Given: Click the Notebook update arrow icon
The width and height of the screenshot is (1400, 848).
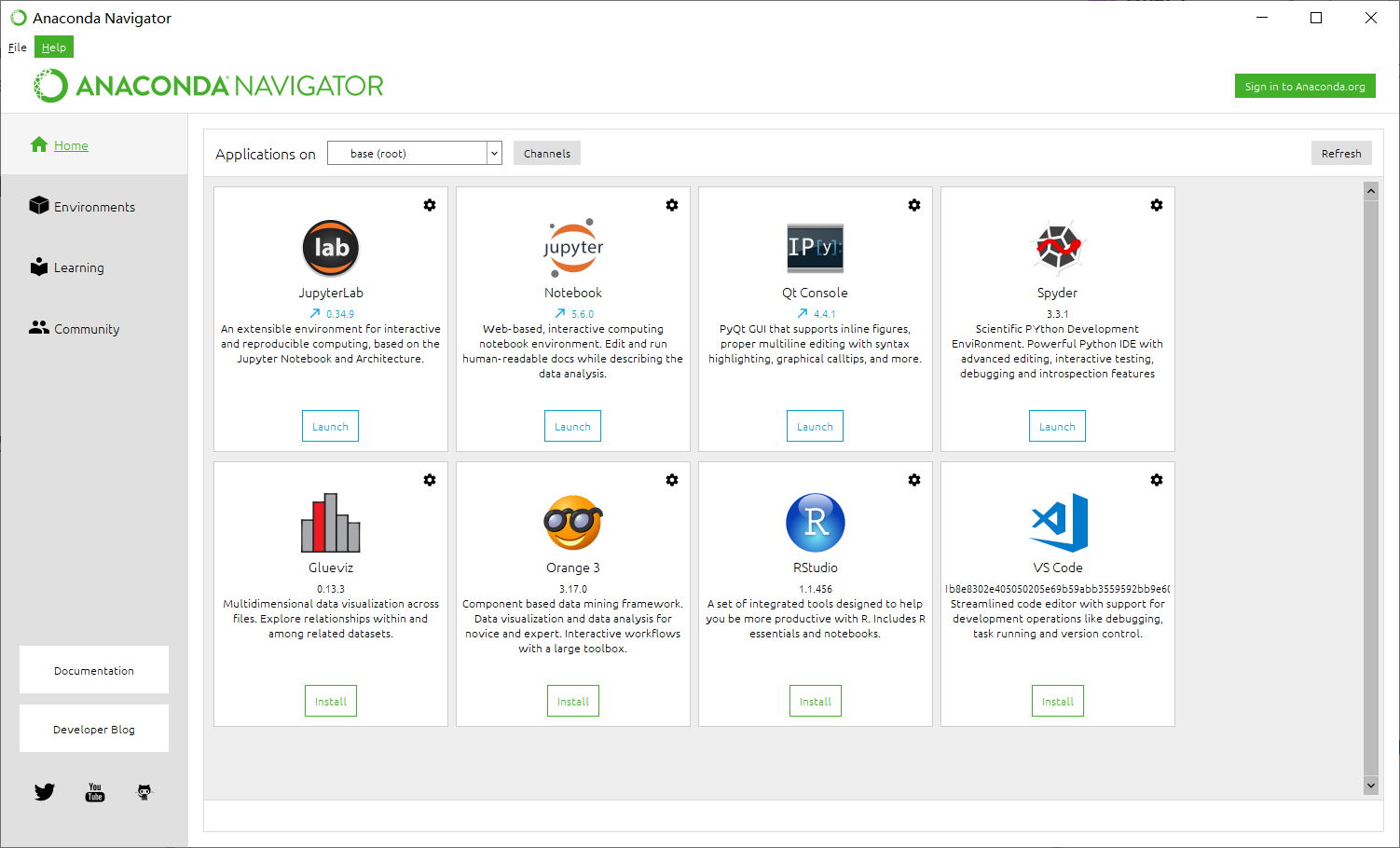Looking at the screenshot, I should point(560,313).
